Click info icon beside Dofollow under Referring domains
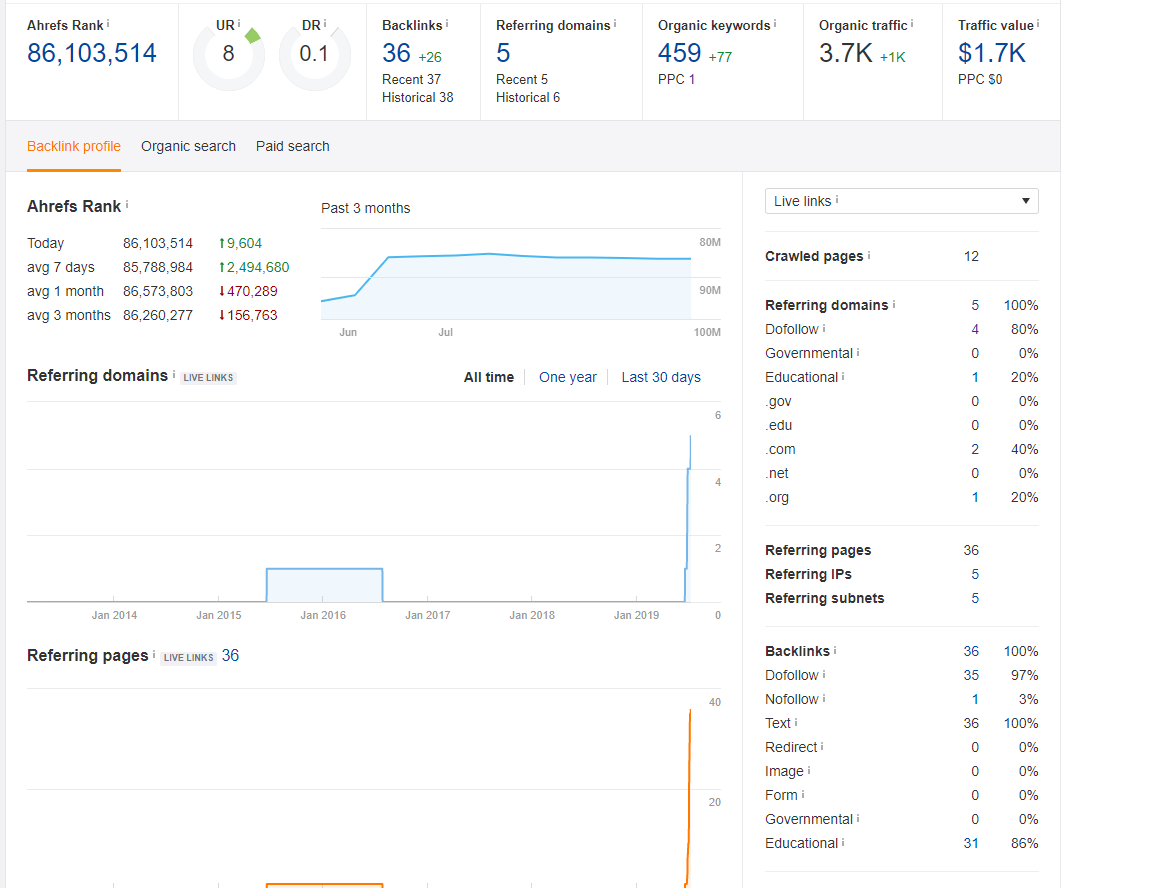Viewport: 1176px width, 888px height. pos(824,328)
